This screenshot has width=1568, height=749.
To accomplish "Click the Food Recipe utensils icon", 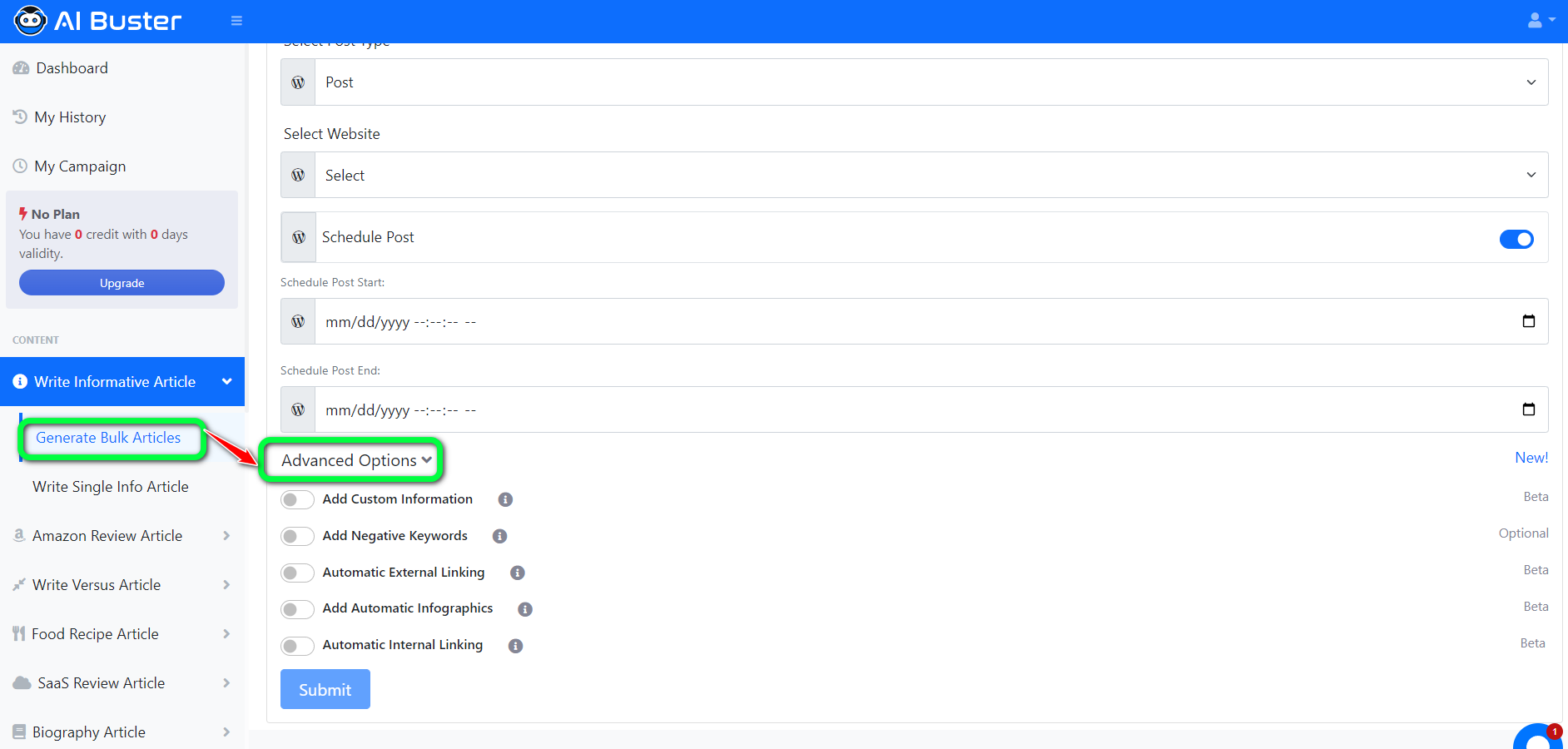I will [x=19, y=633].
